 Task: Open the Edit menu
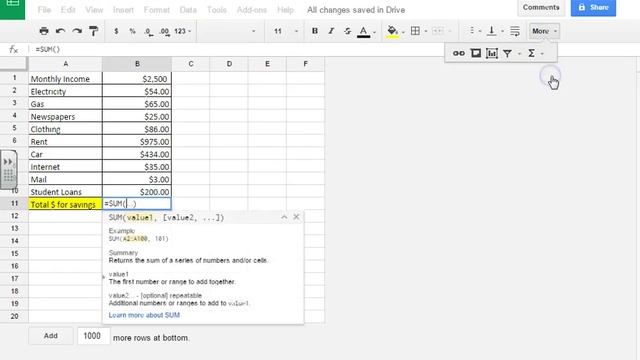pos(68,10)
